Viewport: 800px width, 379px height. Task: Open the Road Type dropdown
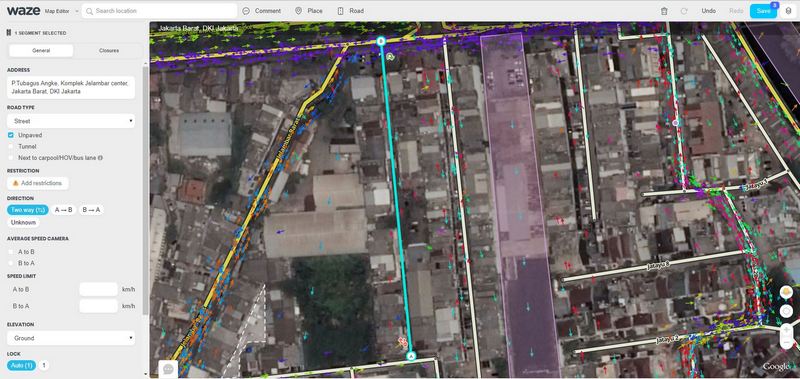pos(71,121)
